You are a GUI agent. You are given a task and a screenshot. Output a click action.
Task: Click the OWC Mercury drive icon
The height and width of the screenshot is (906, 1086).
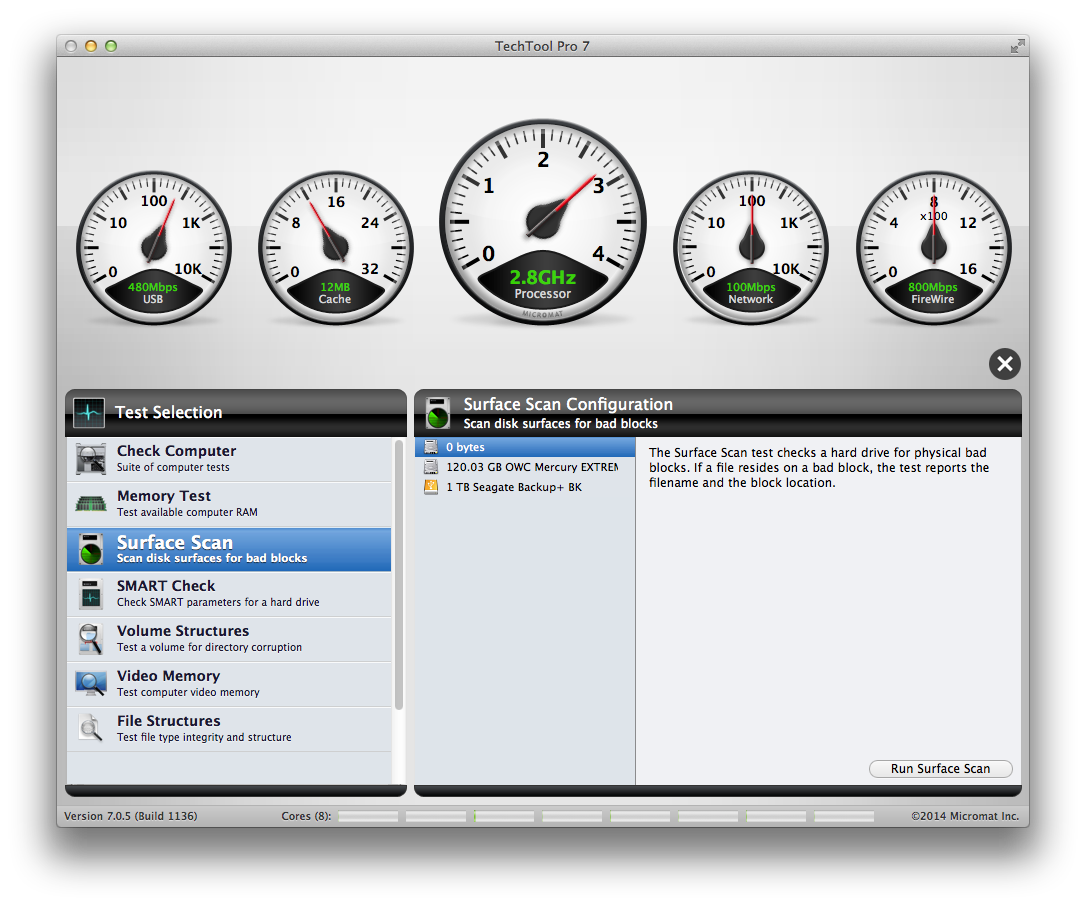[431, 467]
